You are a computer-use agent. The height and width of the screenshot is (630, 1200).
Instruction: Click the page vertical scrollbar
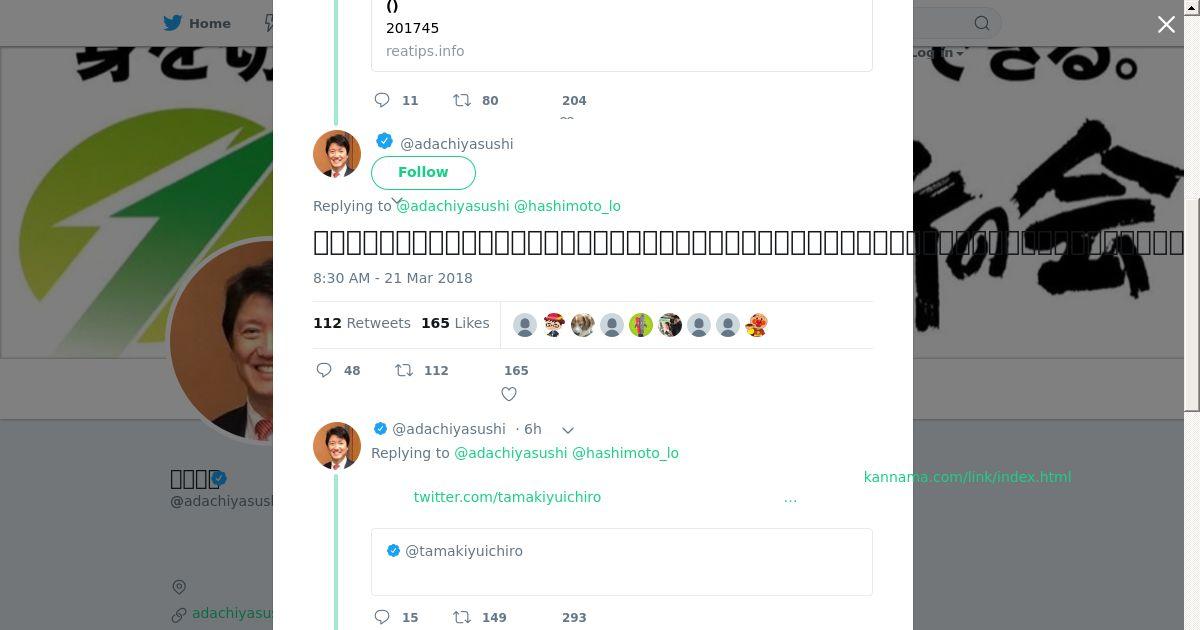pos(1192,300)
